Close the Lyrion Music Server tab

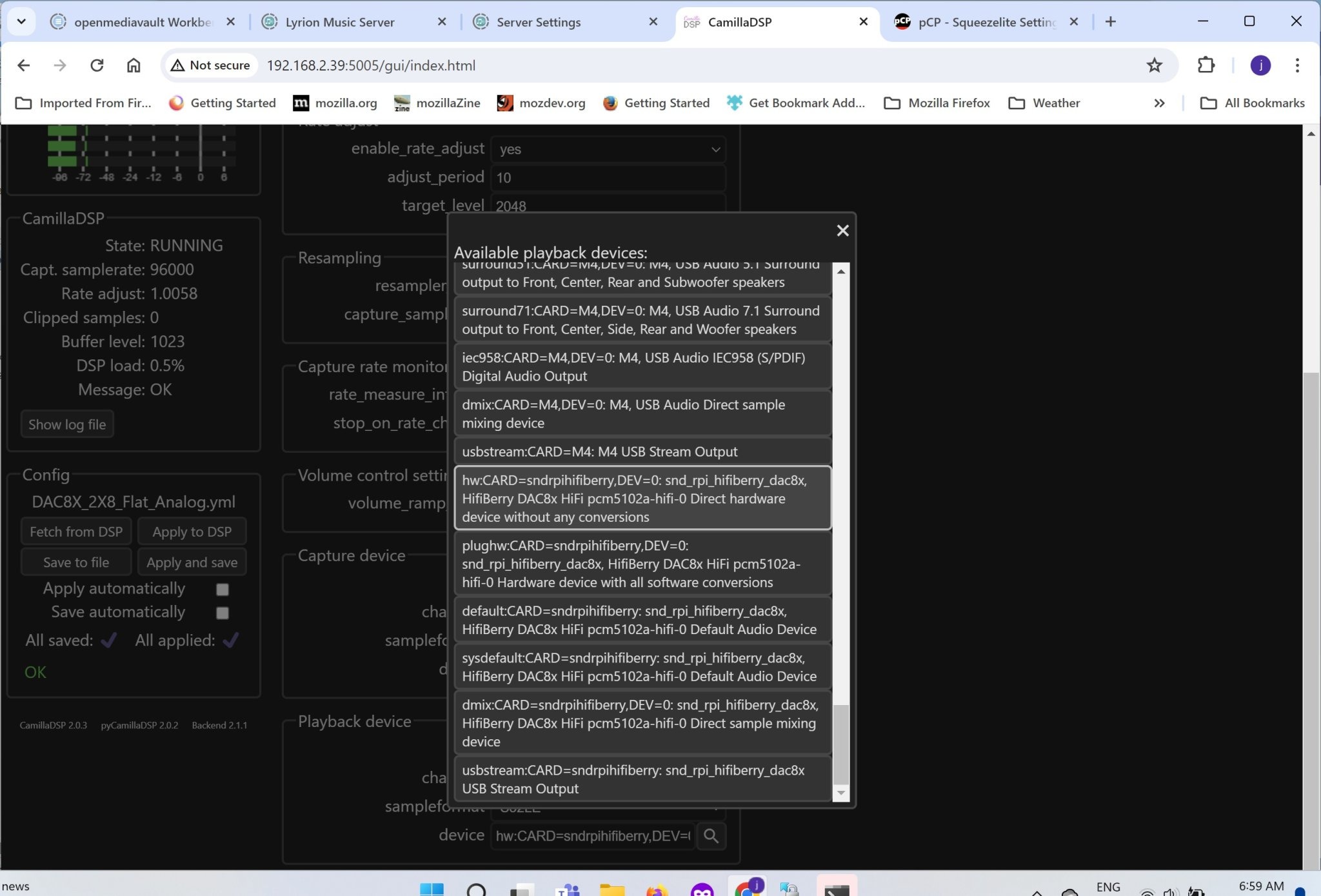442,21
